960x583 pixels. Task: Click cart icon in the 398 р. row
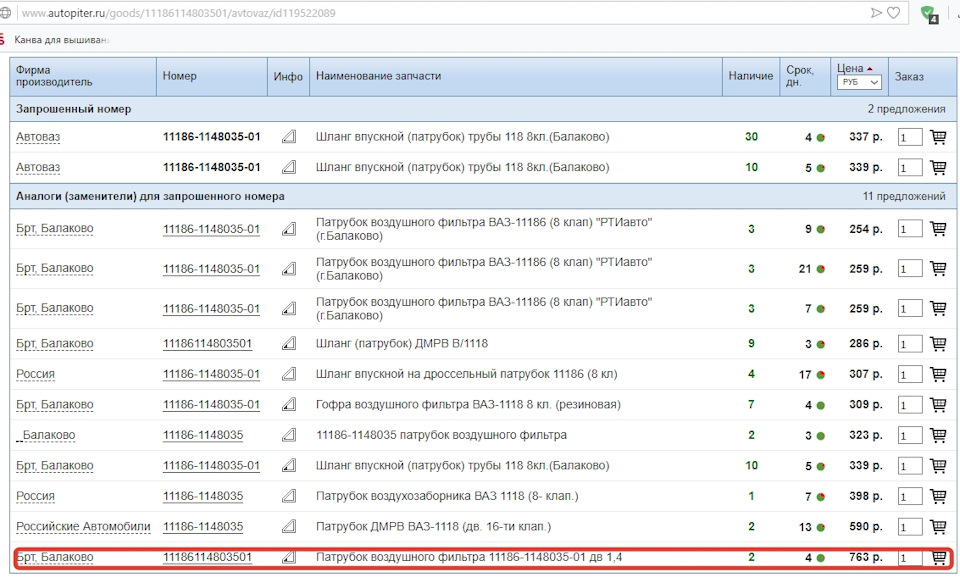coord(938,496)
